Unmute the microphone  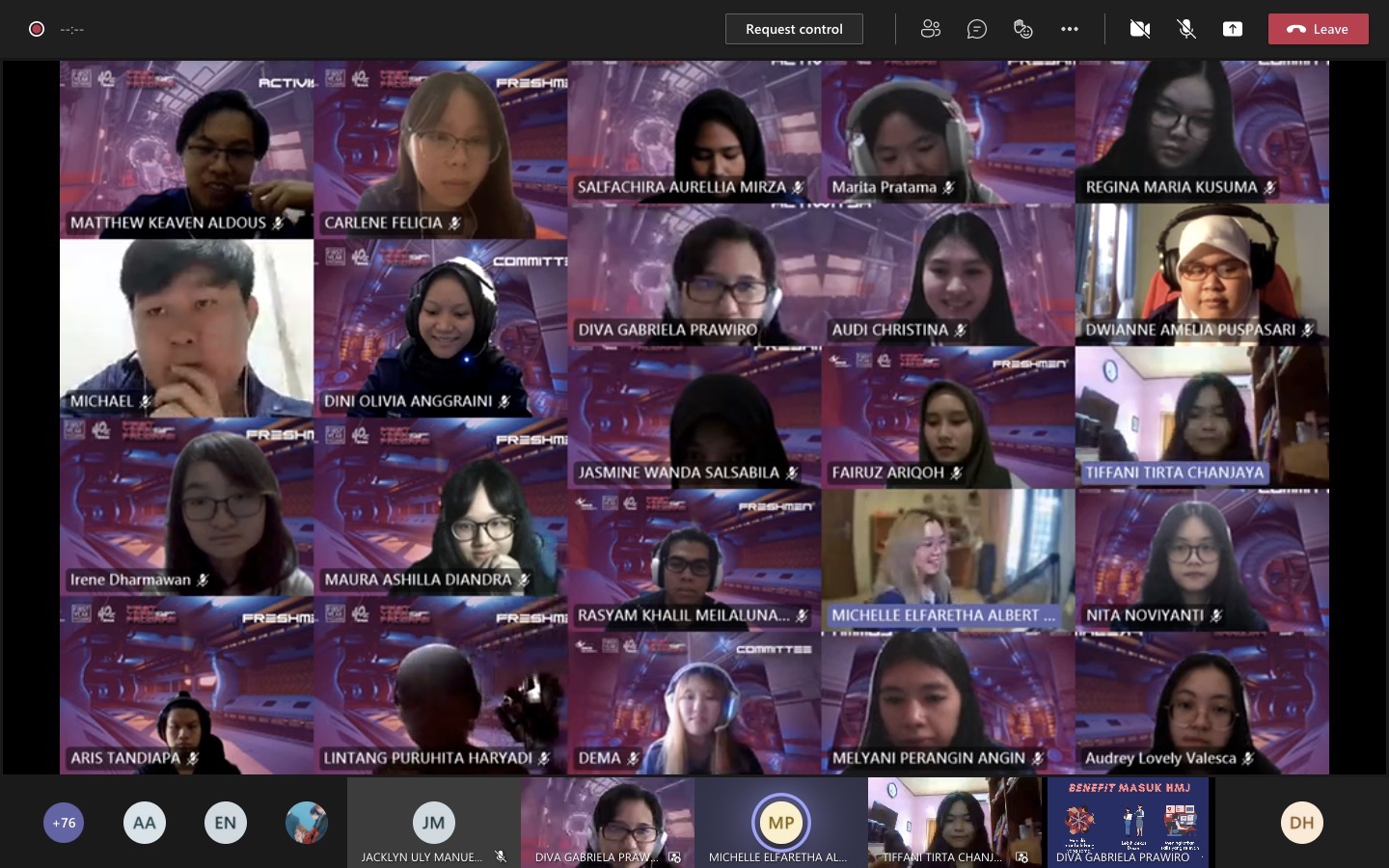(1186, 29)
